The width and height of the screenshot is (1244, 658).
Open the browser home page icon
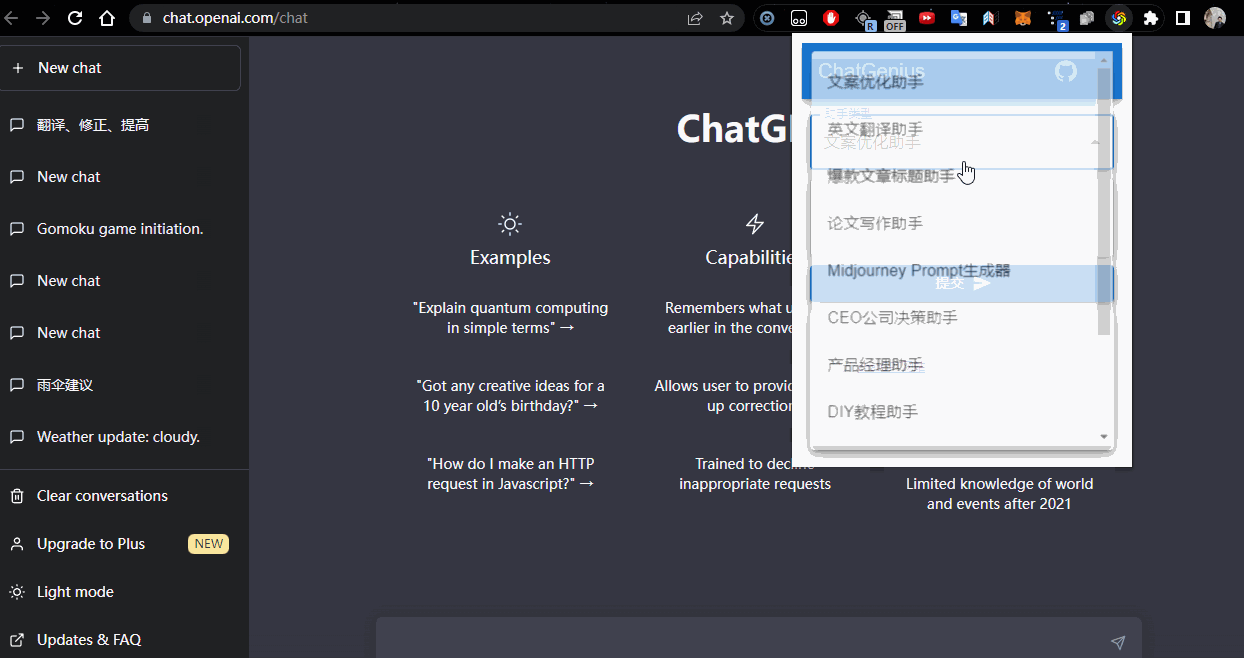(107, 18)
